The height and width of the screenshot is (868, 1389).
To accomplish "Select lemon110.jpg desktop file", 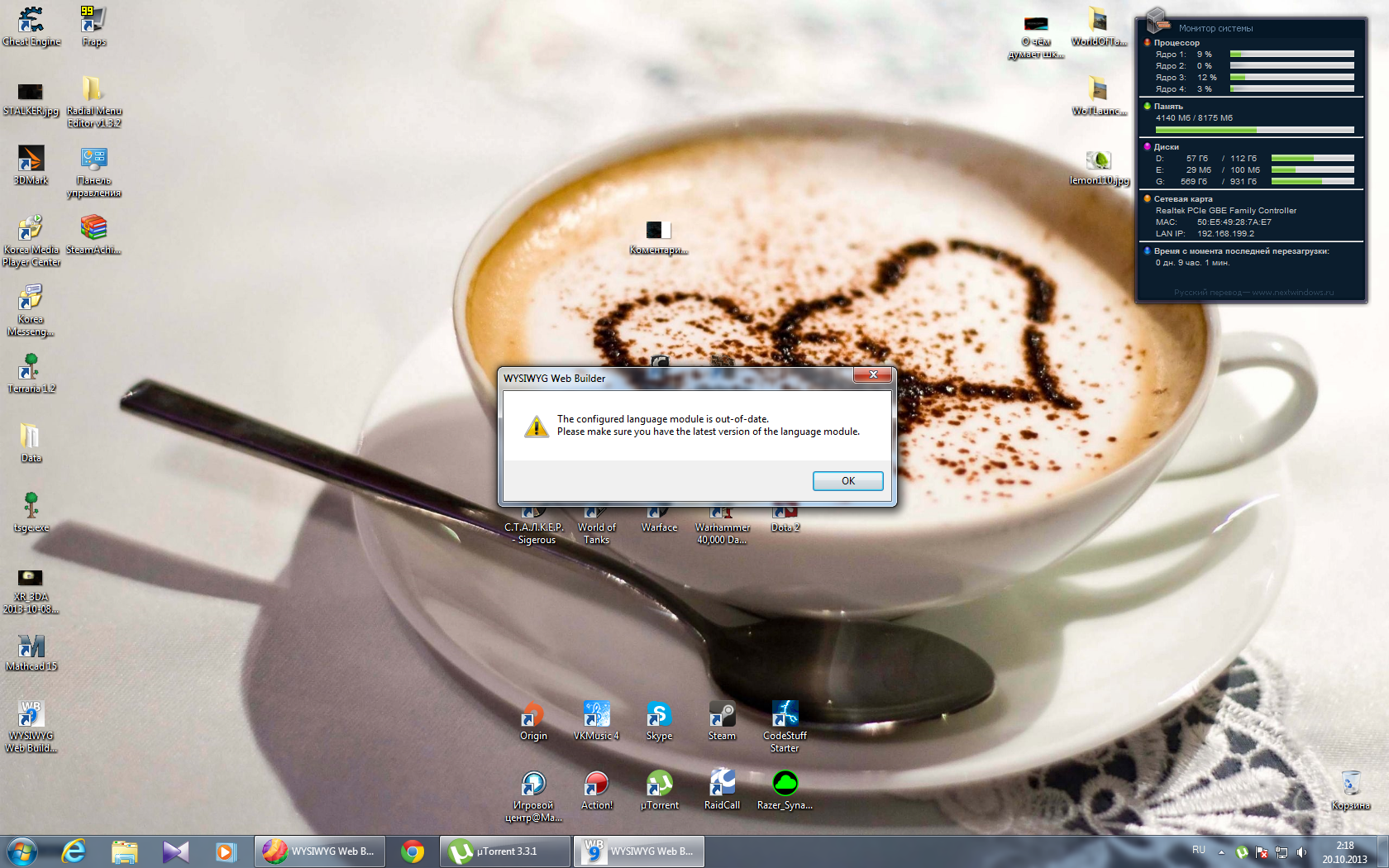I will 1099,167.
